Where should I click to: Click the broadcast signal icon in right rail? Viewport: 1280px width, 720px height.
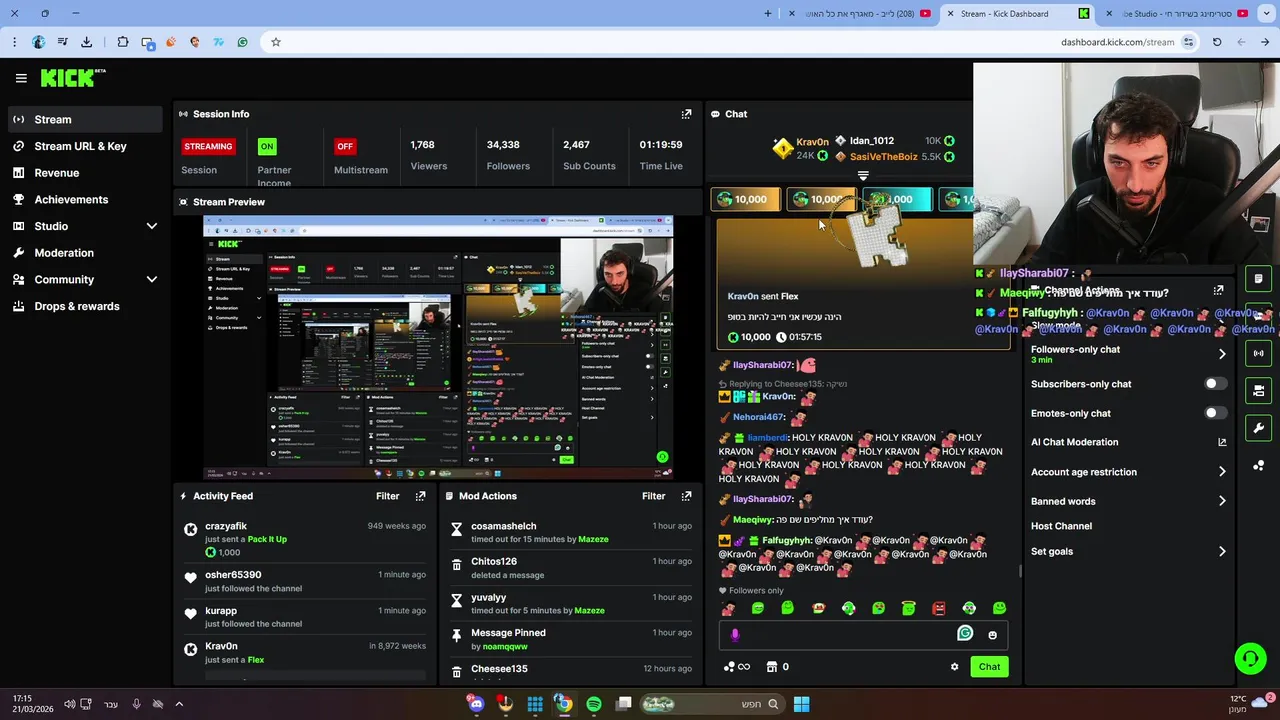[1258, 353]
